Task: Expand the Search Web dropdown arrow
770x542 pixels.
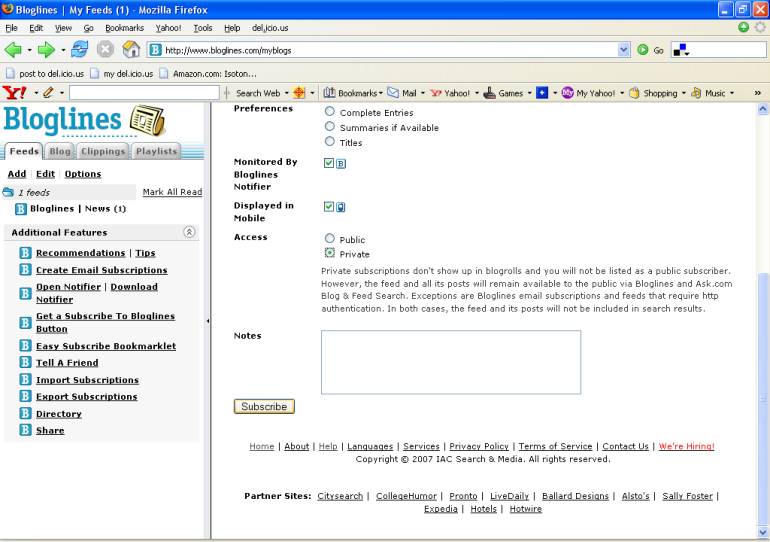Action: point(286,93)
